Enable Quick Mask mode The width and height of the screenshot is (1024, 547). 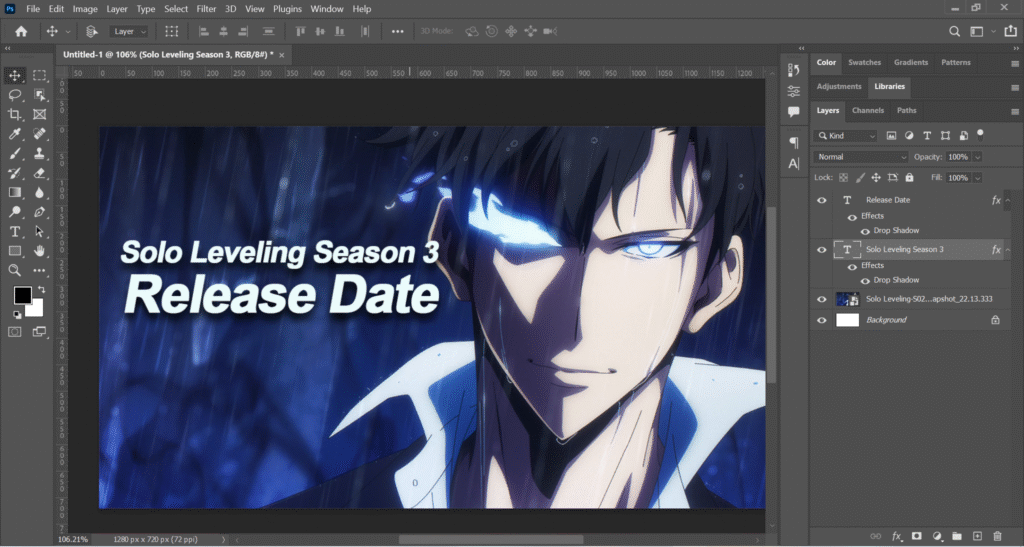14,332
